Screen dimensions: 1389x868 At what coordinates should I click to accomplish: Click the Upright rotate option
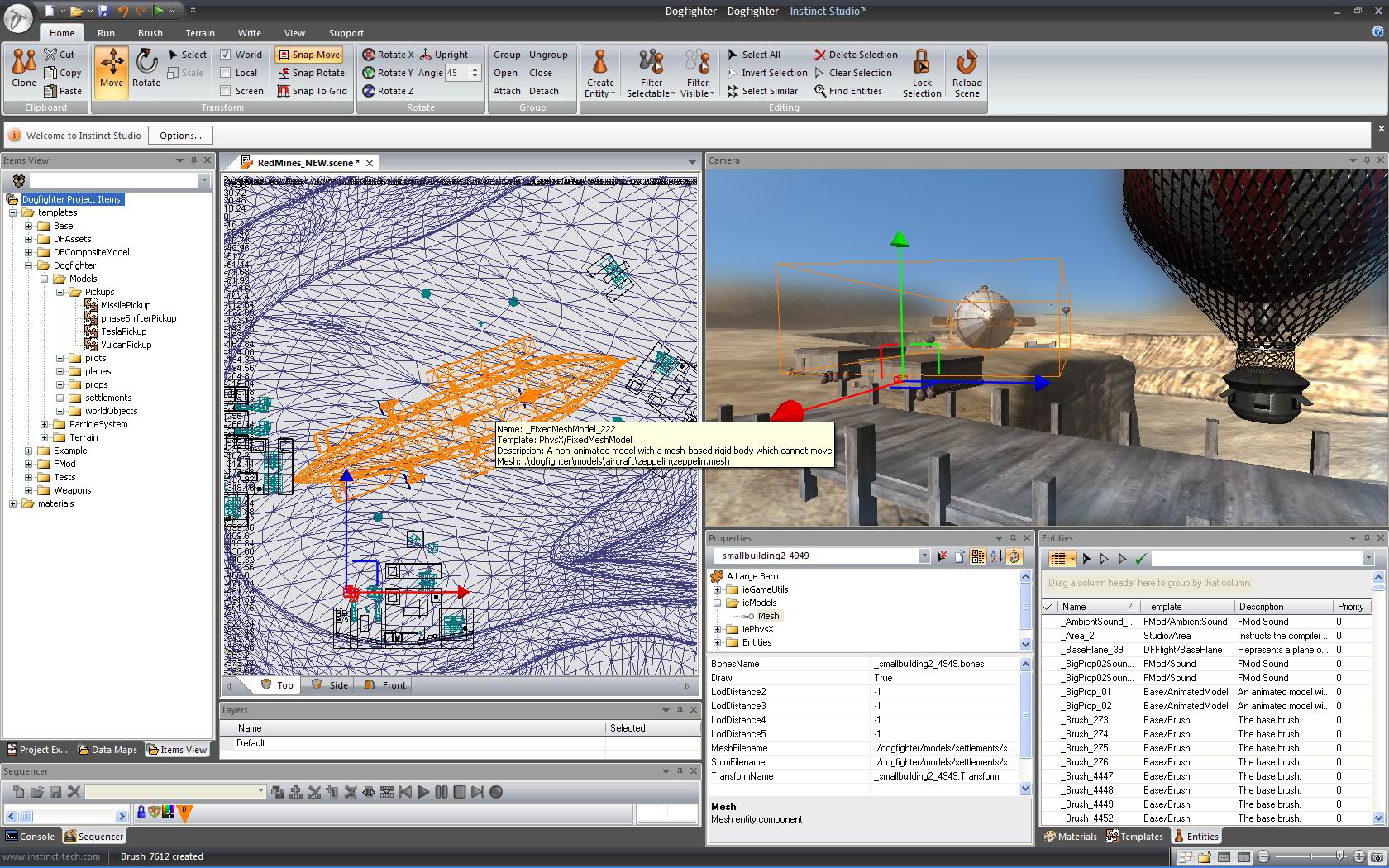(x=444, y=55)
